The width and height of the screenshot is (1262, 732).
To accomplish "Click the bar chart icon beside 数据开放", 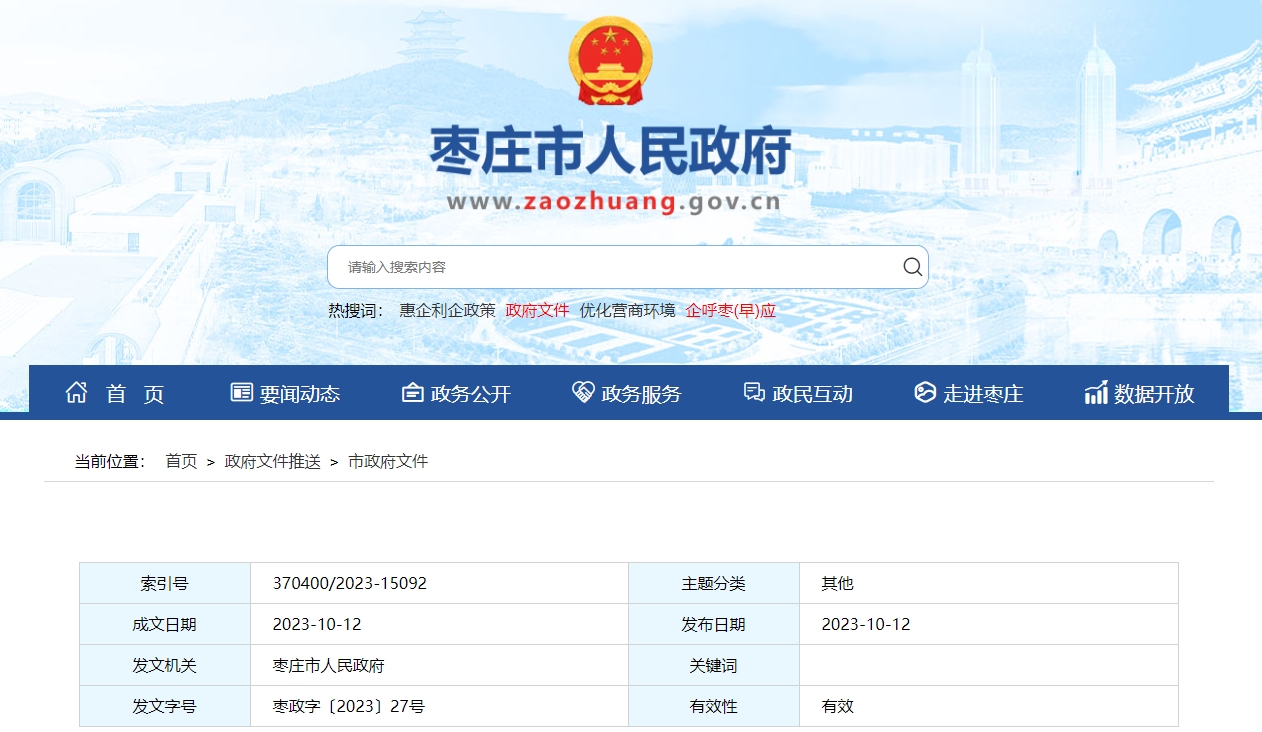I will click(x=1096, y=393).
